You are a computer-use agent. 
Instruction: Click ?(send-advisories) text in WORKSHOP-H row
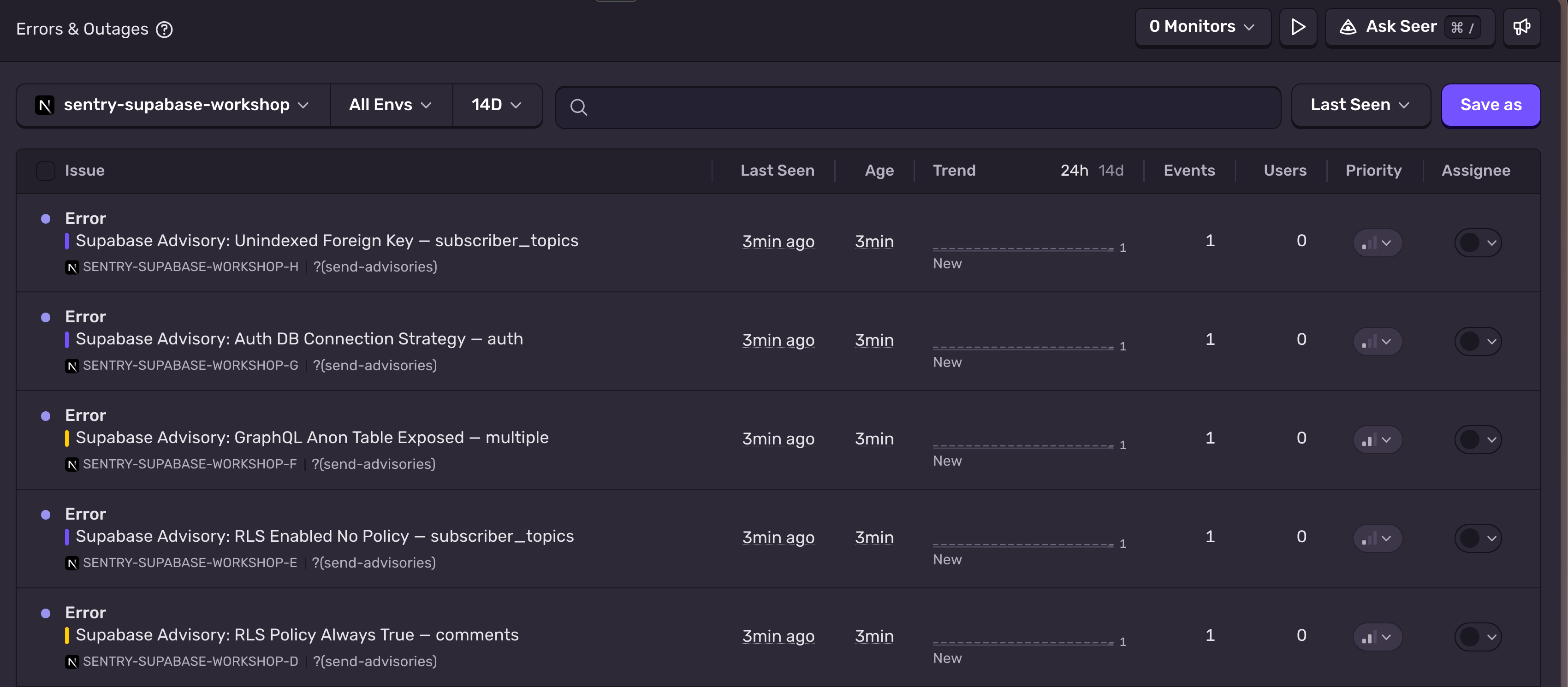(375, 267)
